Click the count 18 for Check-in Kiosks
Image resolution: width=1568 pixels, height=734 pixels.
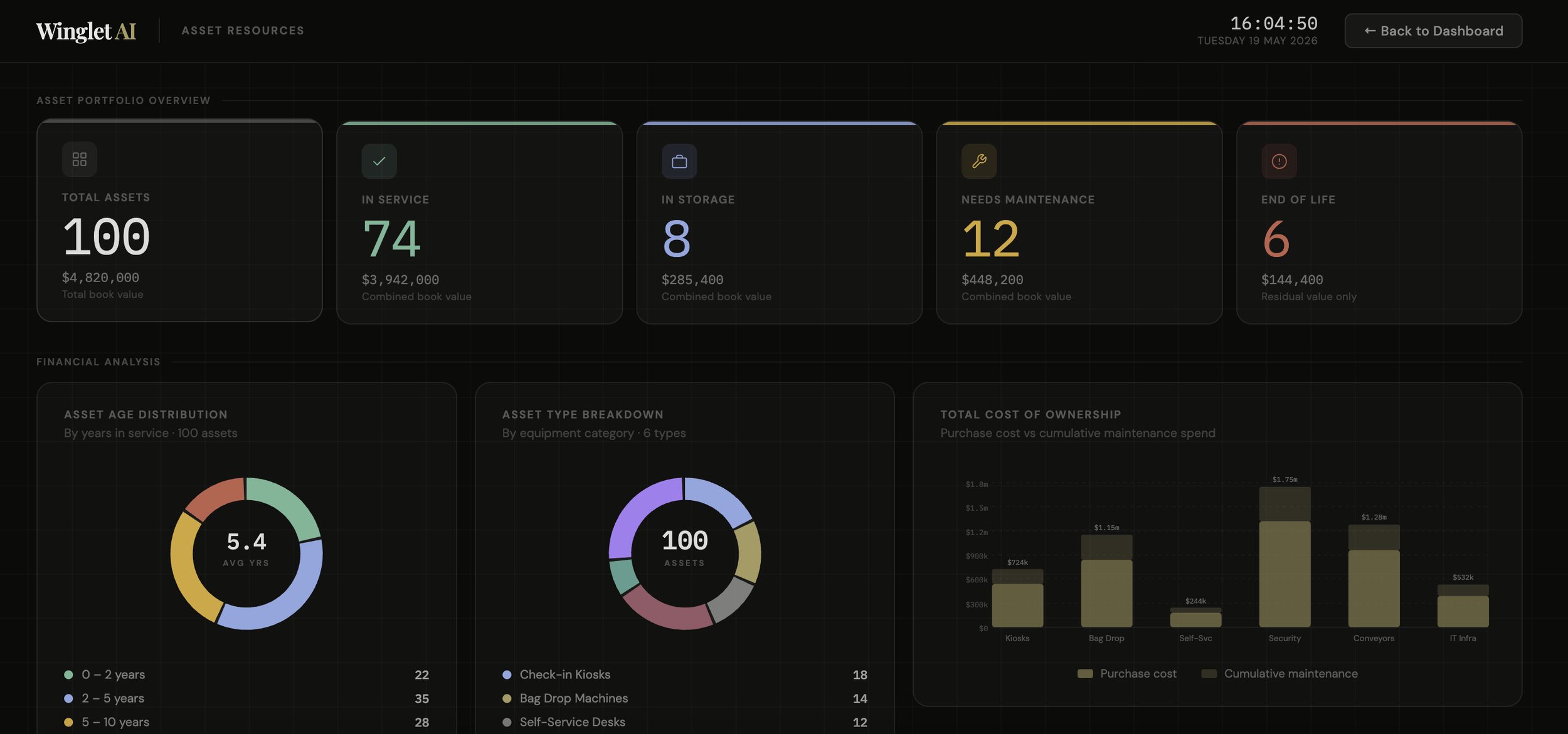pyautogui.click(x=860, y=675)
